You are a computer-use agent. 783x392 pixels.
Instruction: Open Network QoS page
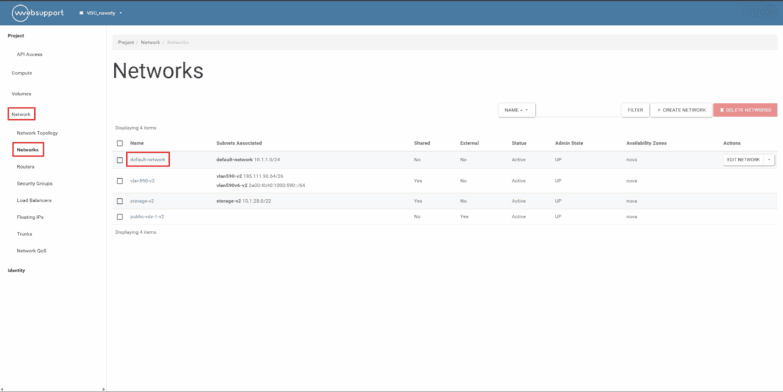click(x=31, y=251)
